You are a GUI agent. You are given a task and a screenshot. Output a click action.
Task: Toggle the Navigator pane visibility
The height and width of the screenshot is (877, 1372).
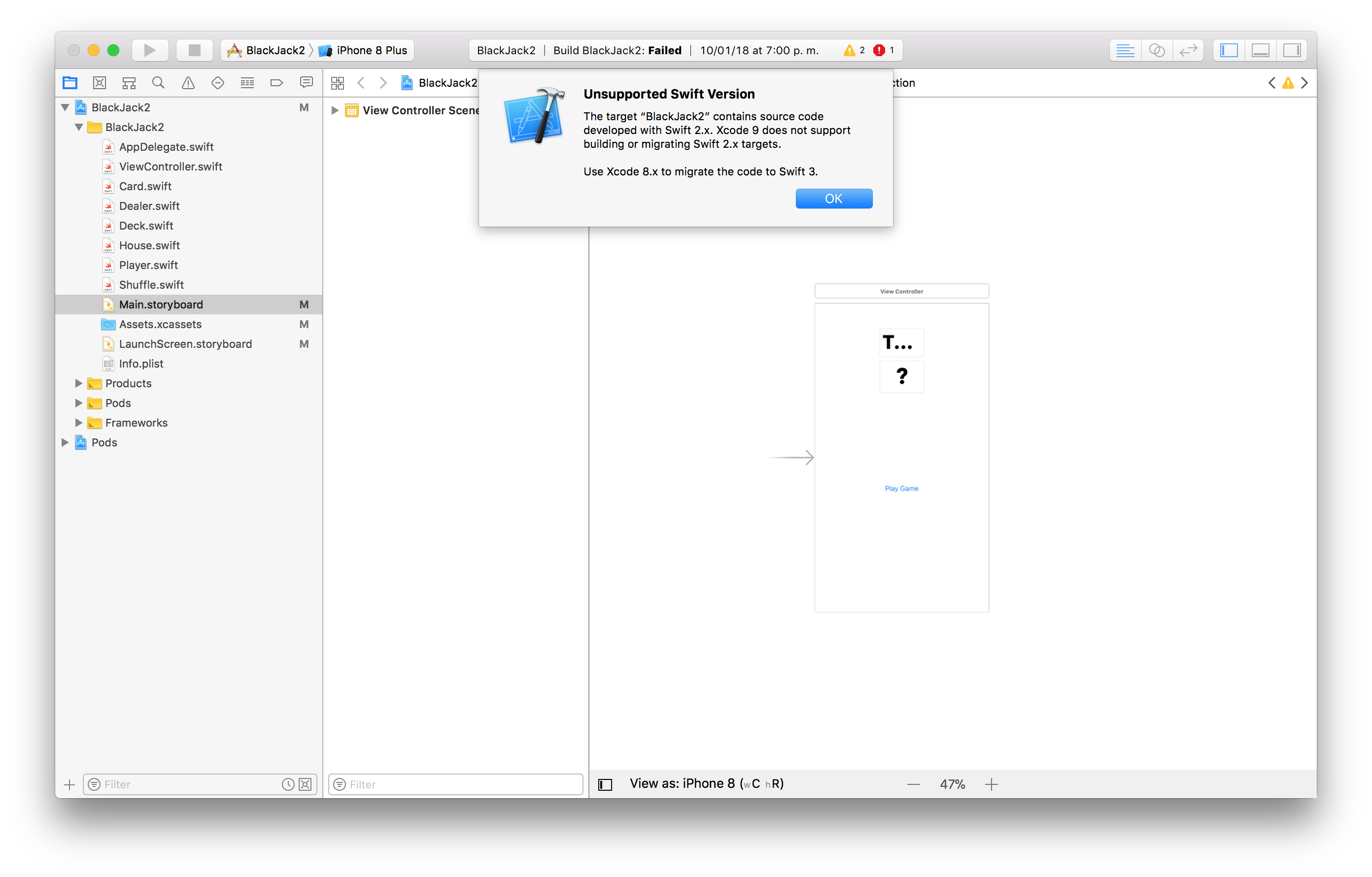click(x=1229, y=50)
